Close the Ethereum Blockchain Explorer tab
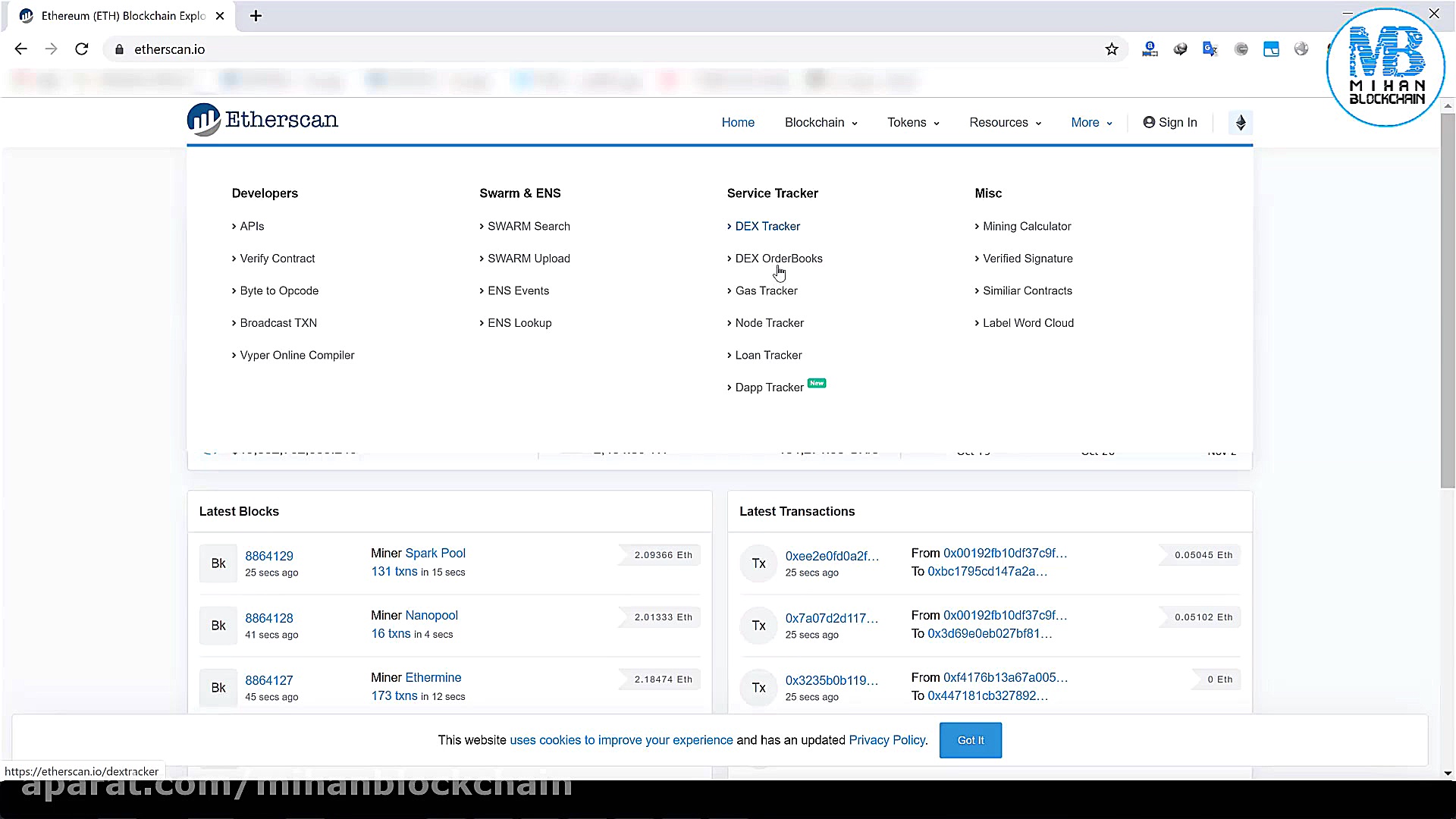1456x819 pixels. tap(220, 16)
